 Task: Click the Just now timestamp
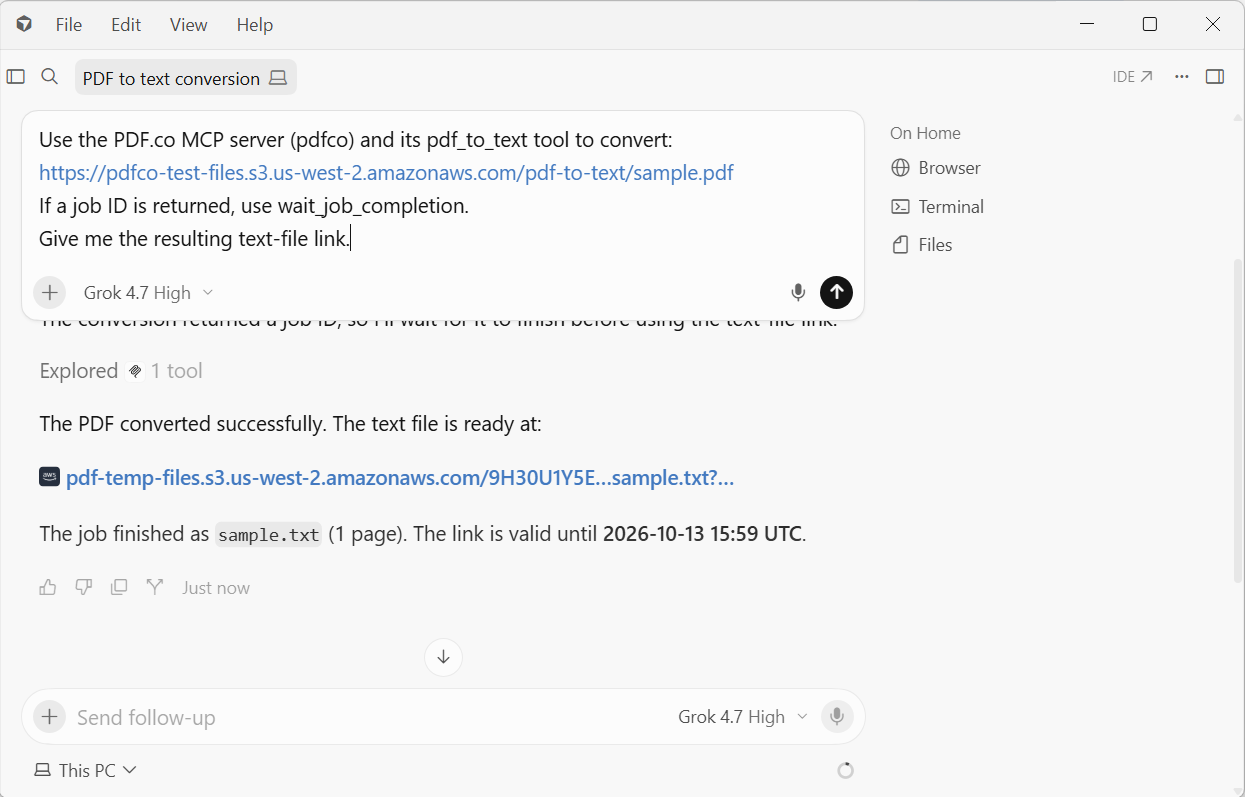point(216,588)
